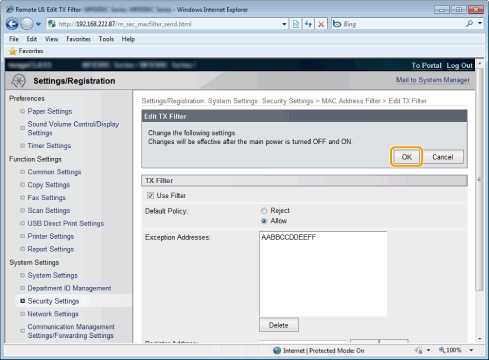Image resolution: width=489 pixels, height=360 pixels.
Task: Open the search provider dropdown arrow
Action: point(480,23)
